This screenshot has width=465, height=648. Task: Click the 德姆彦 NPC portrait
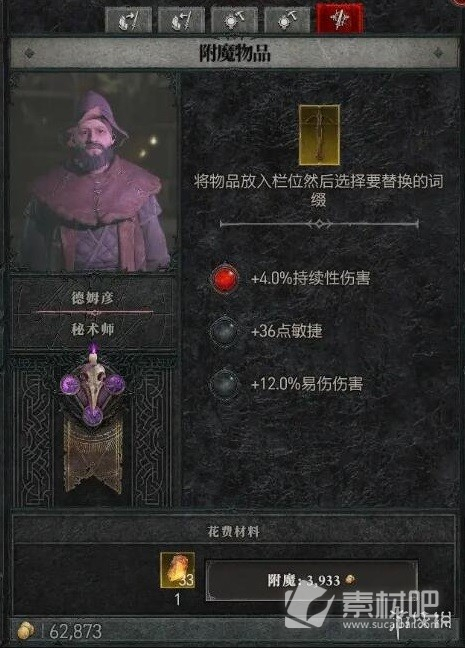(95, 173)
